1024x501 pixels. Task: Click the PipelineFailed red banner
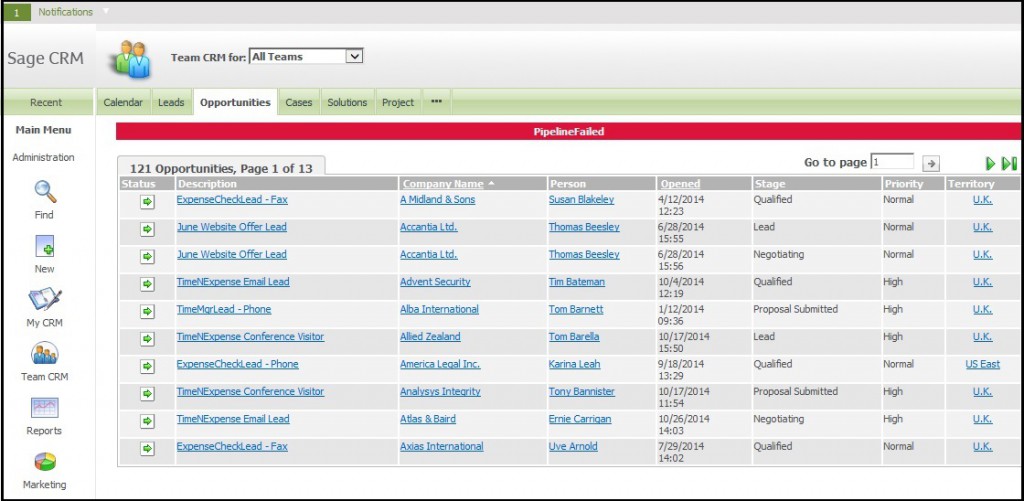pos(568,131)
